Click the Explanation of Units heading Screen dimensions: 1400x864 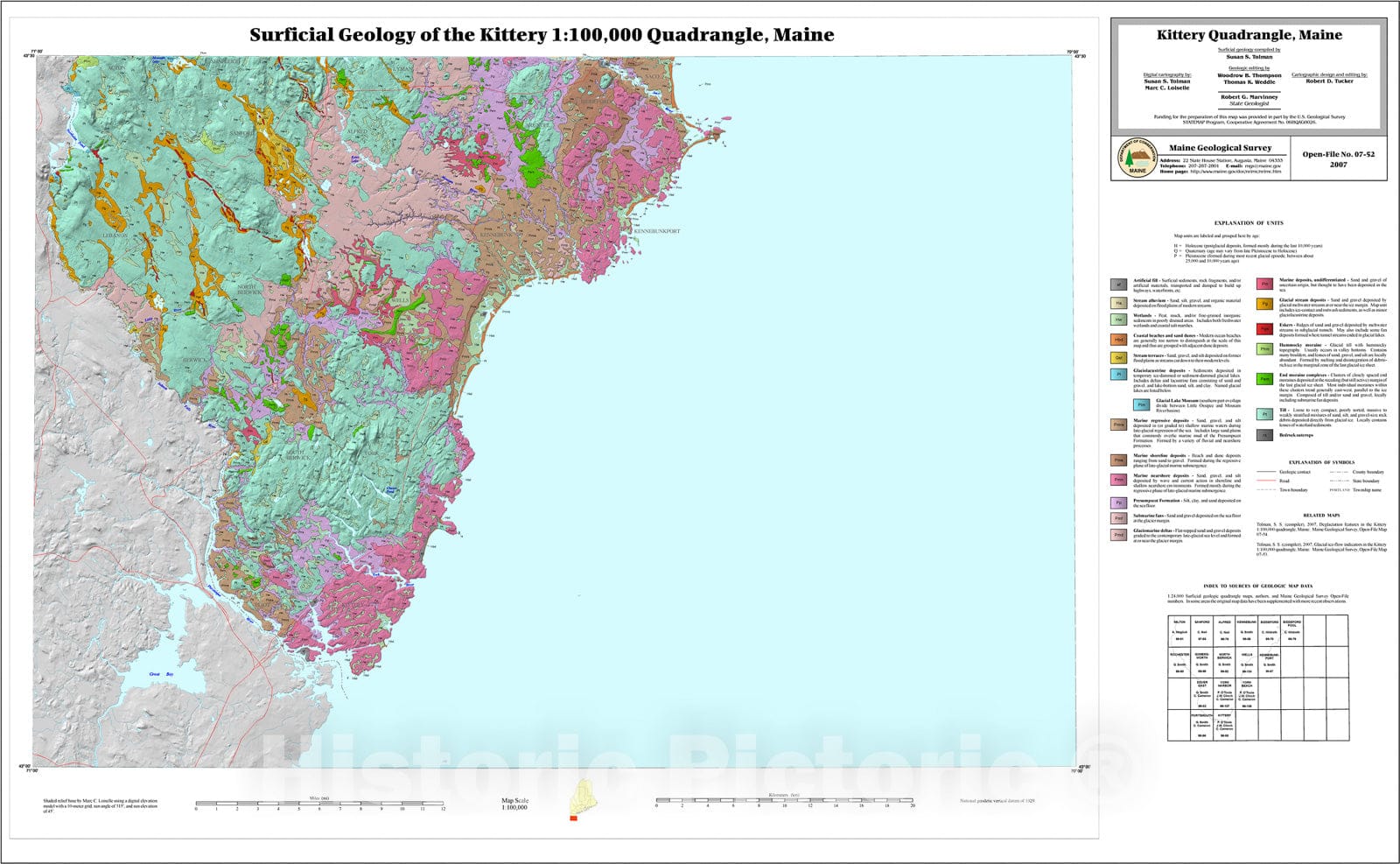point(1249,223)
